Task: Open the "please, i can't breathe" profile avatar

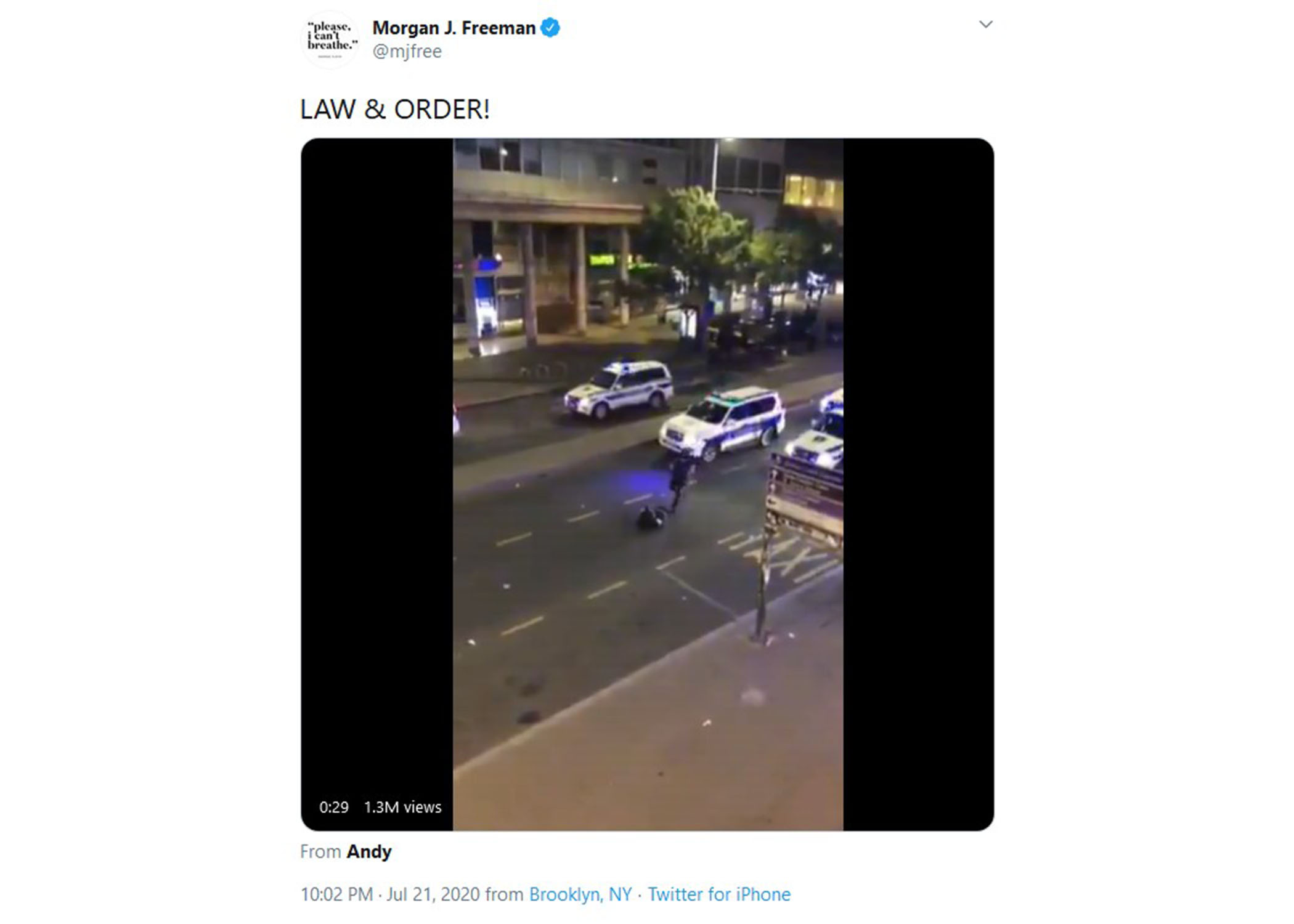Action: (331, 39)
